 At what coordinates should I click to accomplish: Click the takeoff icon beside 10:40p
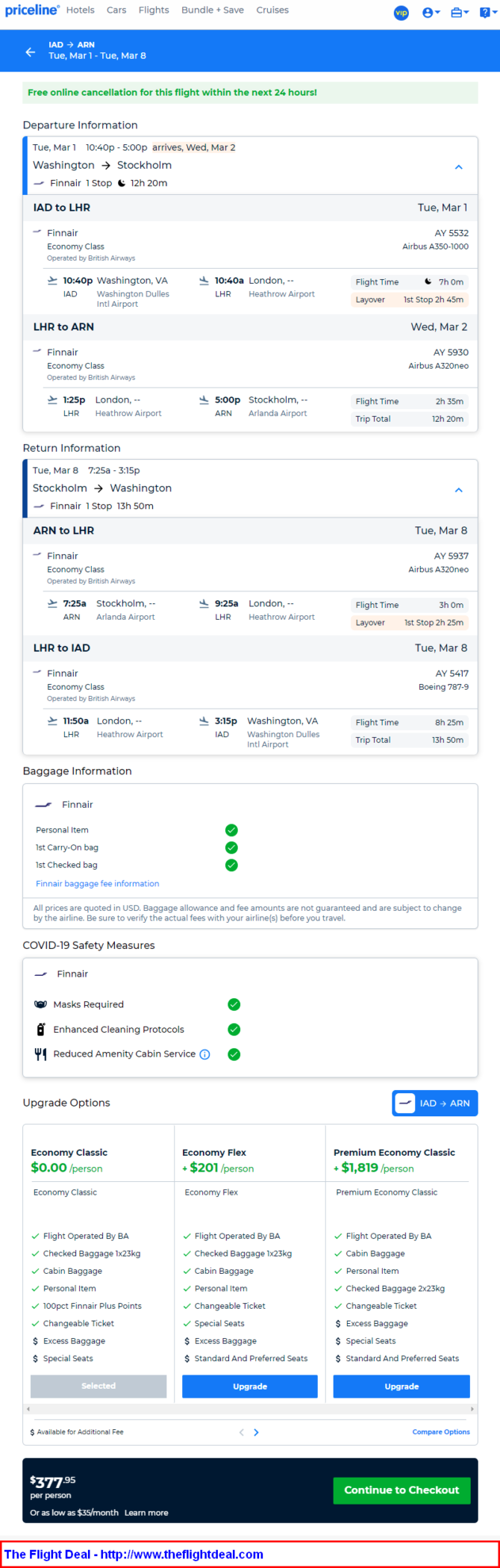click(x=52, y=281)
